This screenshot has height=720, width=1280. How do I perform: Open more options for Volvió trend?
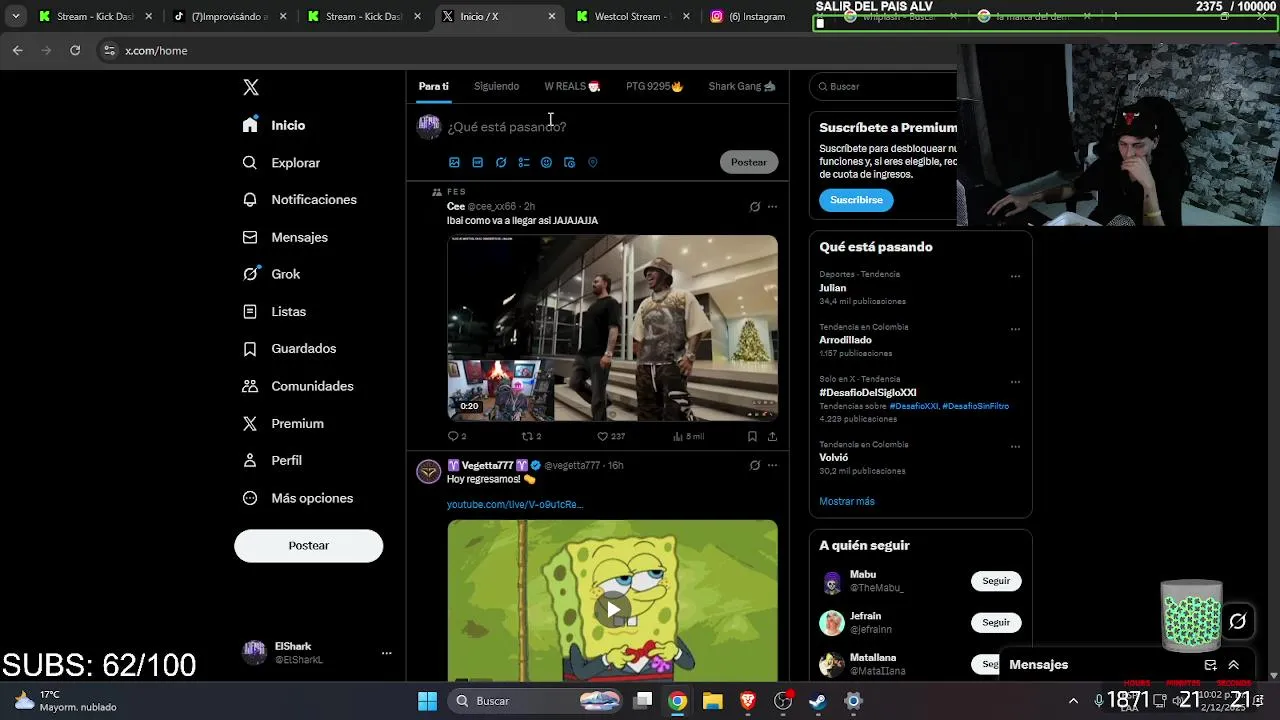click(1015, 446)
